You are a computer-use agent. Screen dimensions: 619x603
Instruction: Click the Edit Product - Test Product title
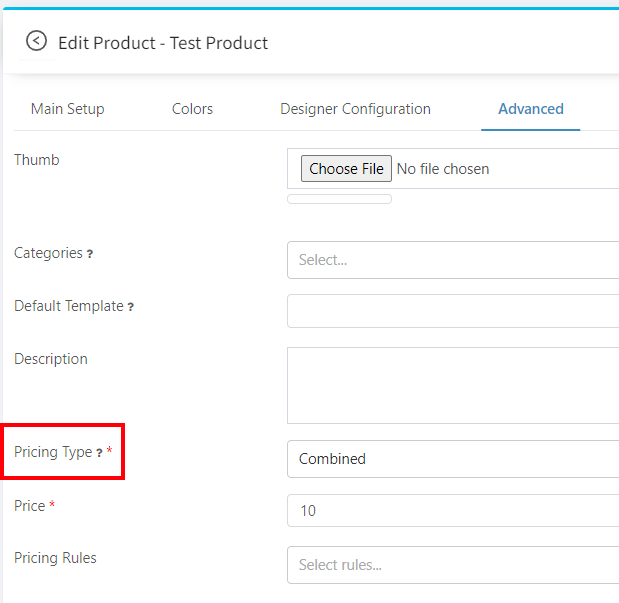click(163, 43)
